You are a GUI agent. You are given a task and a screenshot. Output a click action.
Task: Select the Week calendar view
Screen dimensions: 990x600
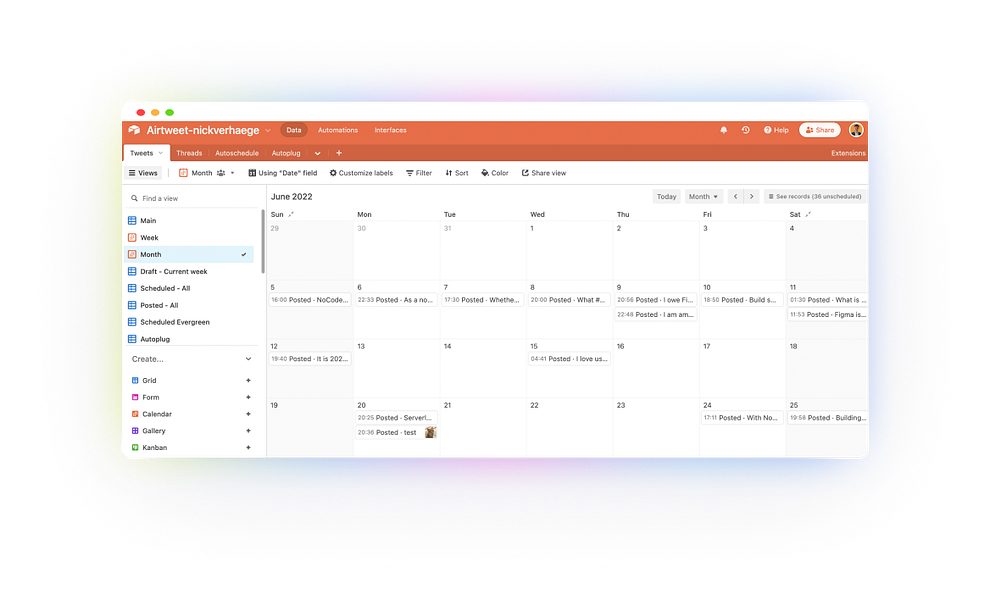pyautogui.click(x=190, y=237)
